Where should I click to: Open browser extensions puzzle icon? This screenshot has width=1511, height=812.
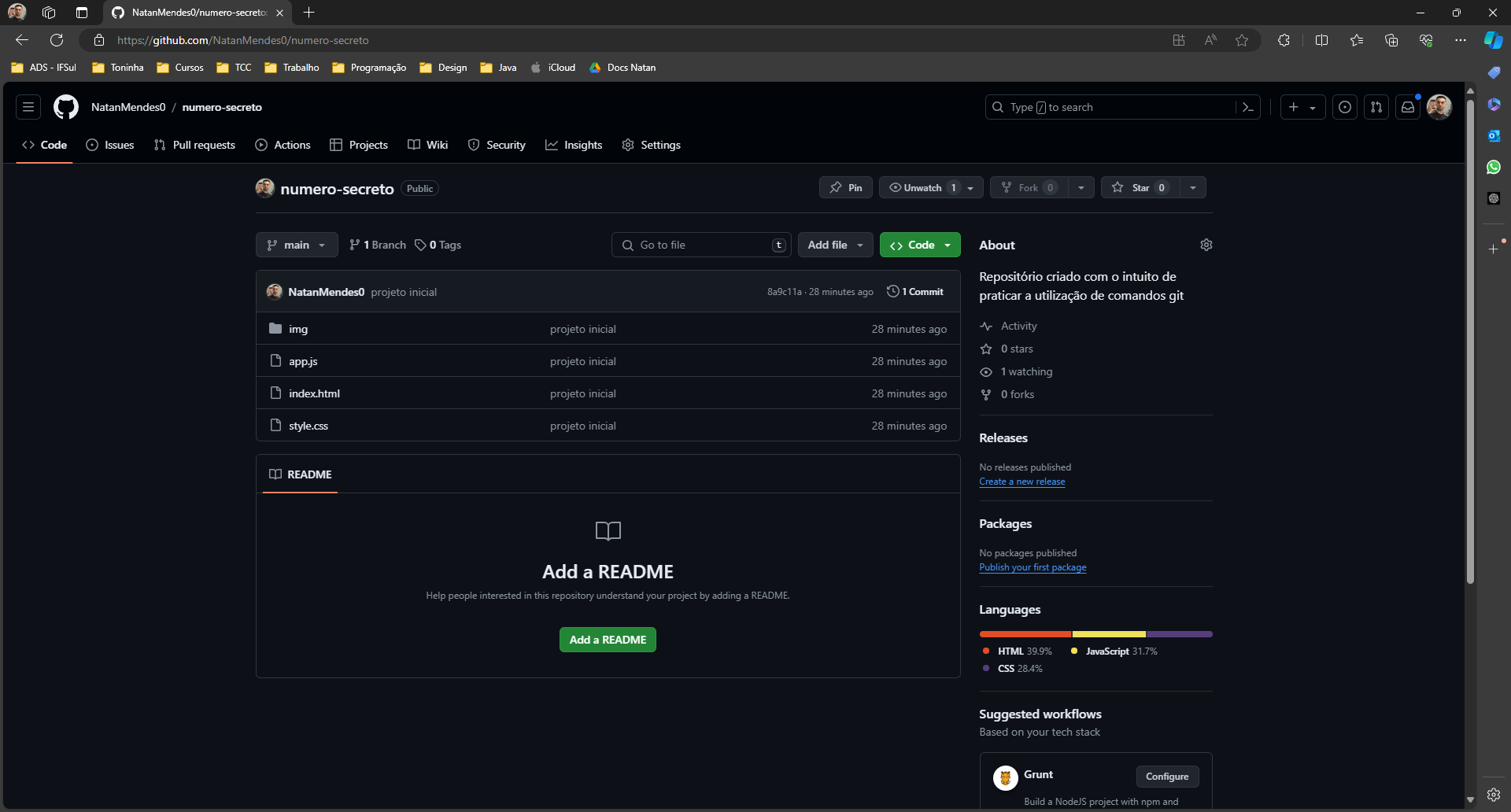tap(1284, 40)
